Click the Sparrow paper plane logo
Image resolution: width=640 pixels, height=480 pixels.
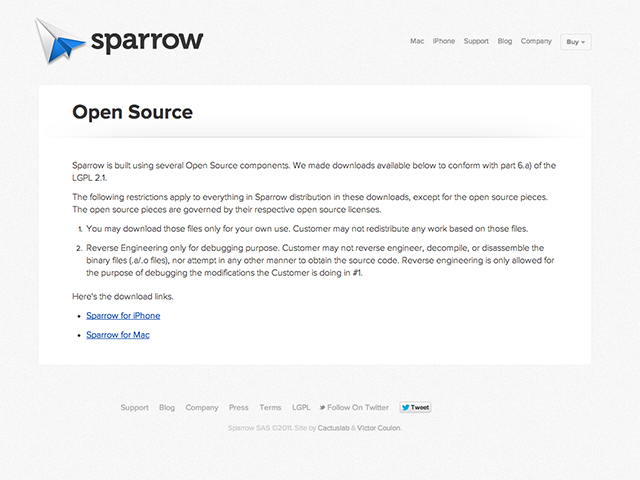(60, 40)
